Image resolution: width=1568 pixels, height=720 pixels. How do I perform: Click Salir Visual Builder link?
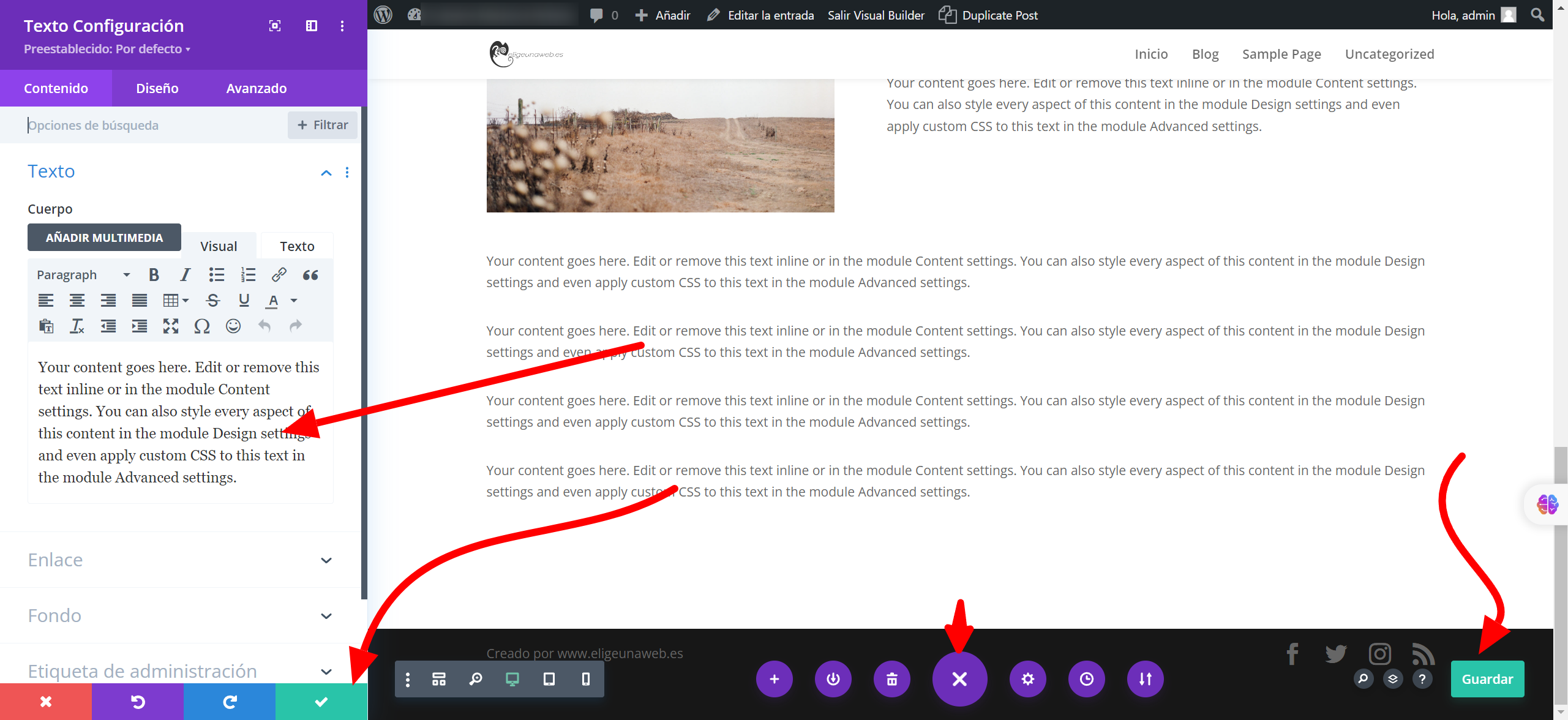pos(876,15)
